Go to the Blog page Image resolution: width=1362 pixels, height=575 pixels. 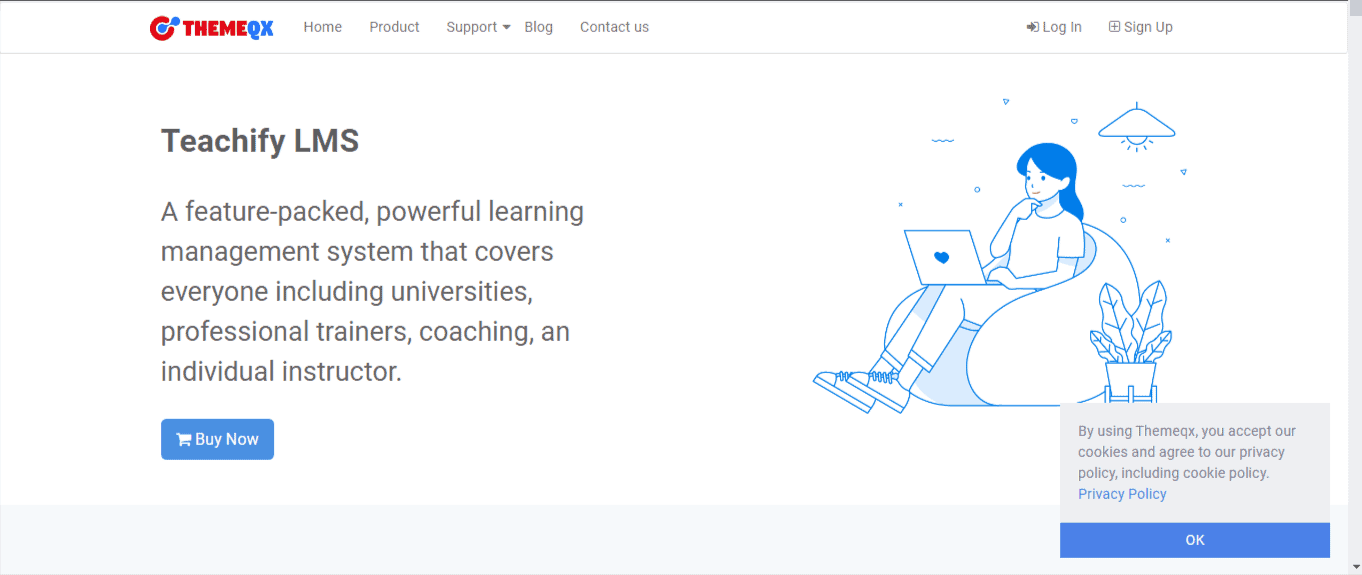[539, 27]
